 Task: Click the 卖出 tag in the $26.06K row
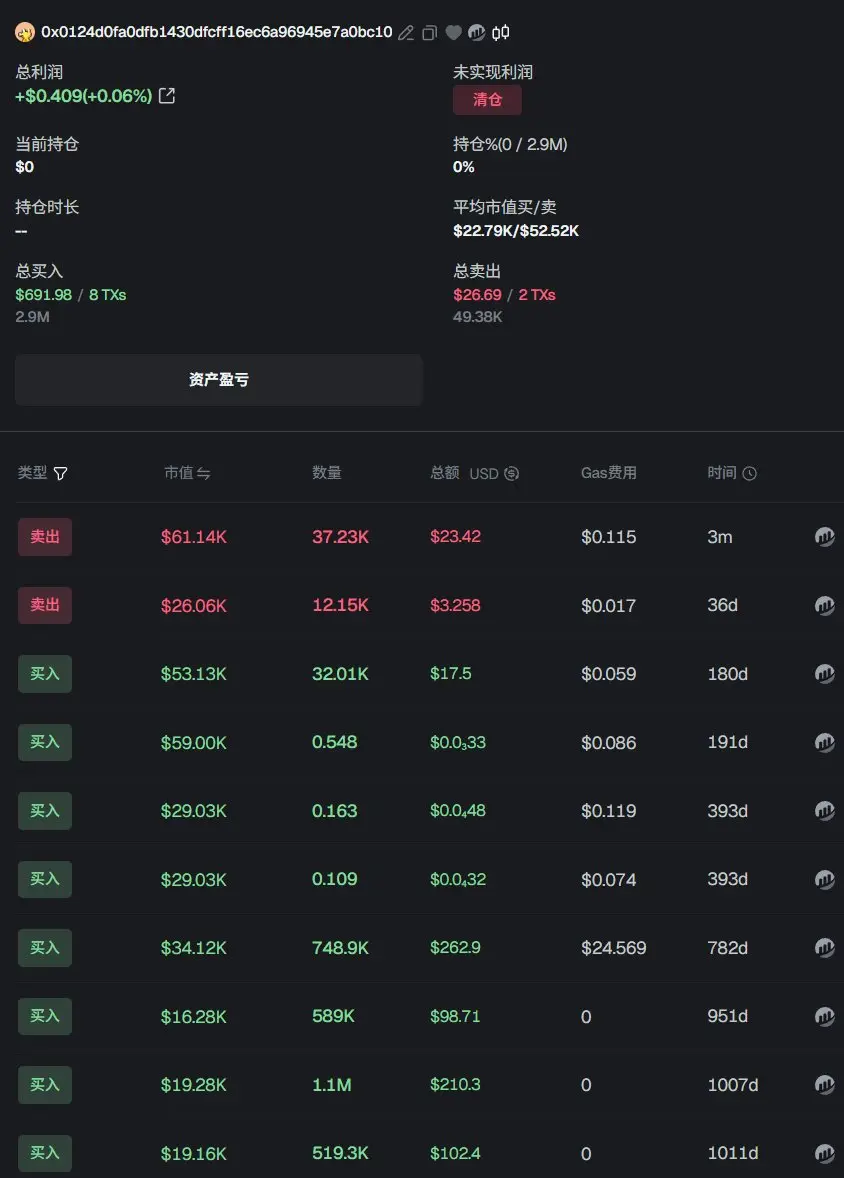tap(45, 606)
